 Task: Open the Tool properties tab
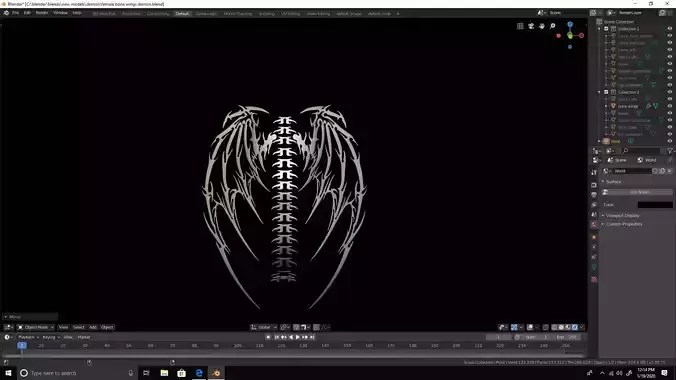[594, 173]
